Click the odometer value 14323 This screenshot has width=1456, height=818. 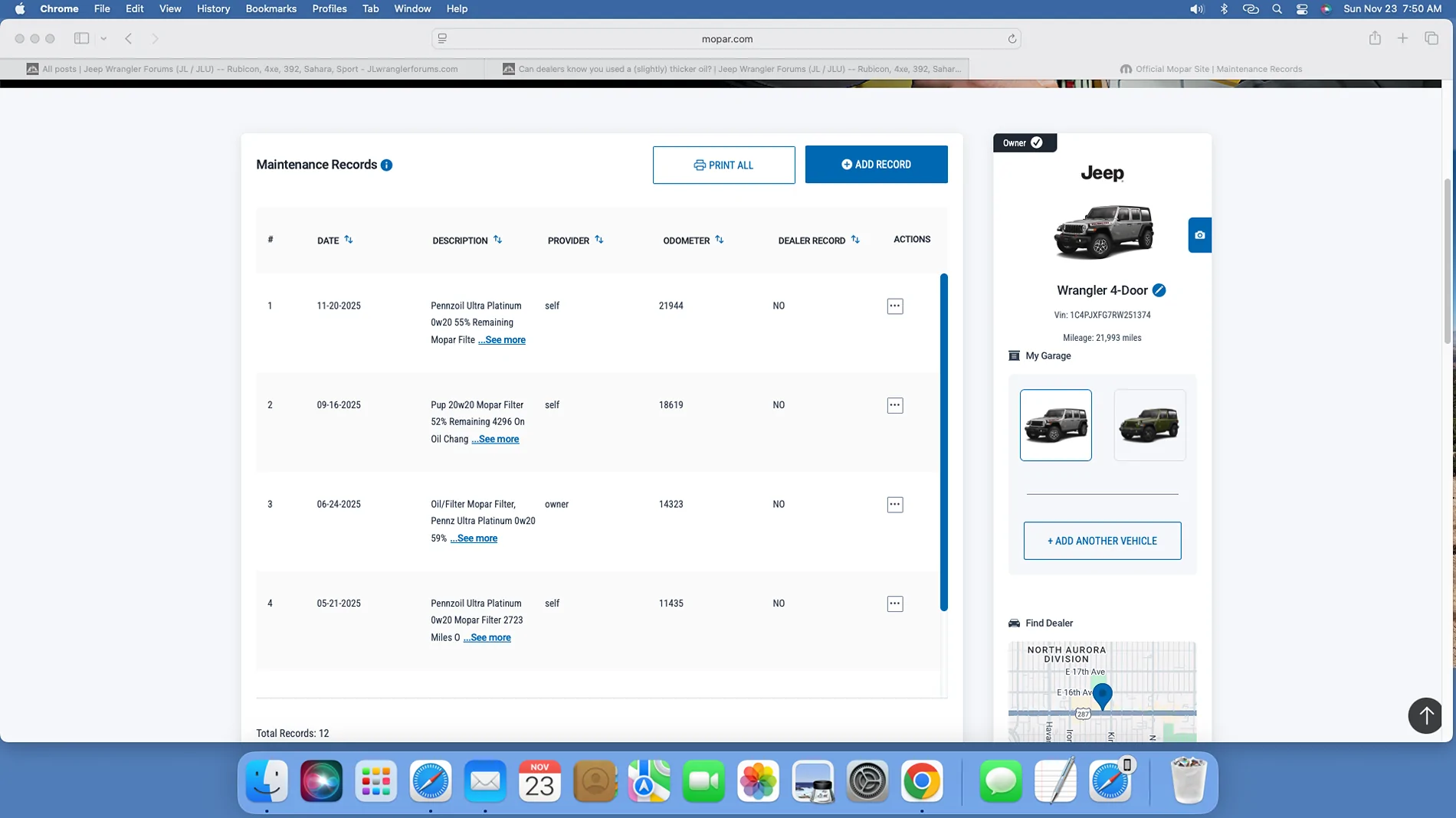point(671,504)
